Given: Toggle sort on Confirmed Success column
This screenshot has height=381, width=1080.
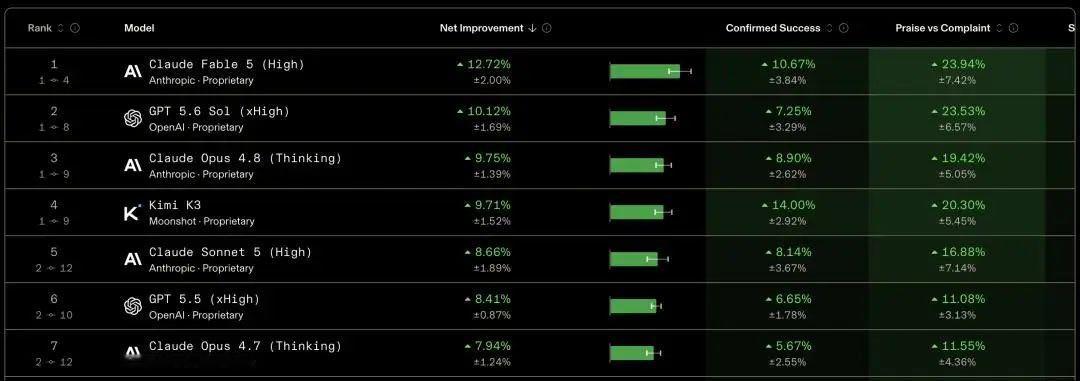Looking at the screenshot, I should [829, 28].
